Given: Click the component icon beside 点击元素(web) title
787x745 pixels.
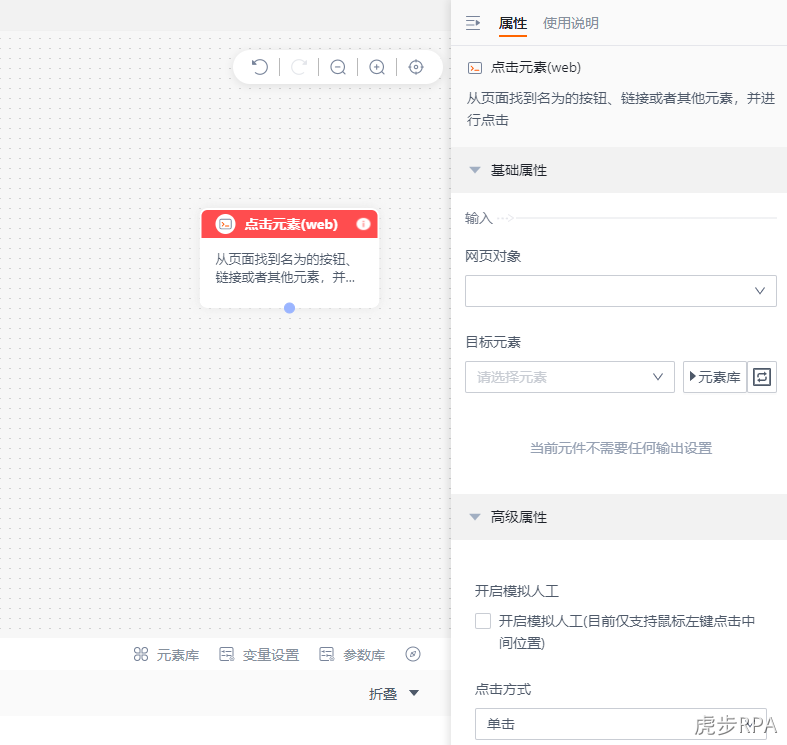Looking at the screenshot, I should 475,68.
